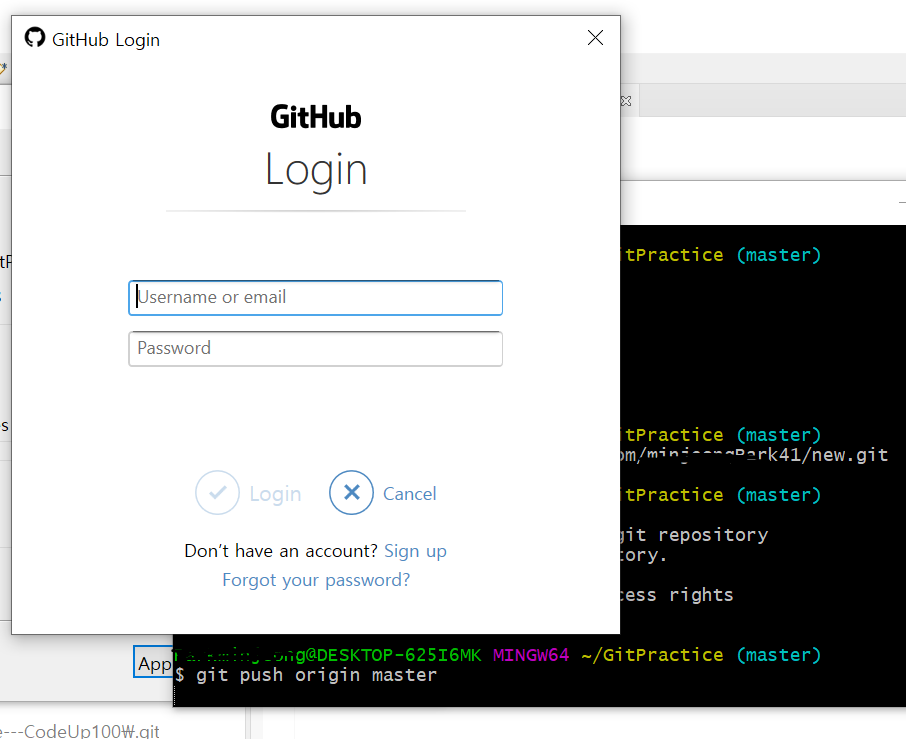This screenshot has width=906, height=739.
Task: Click the 'new.git' URL text in terminal
Action: 849,455
